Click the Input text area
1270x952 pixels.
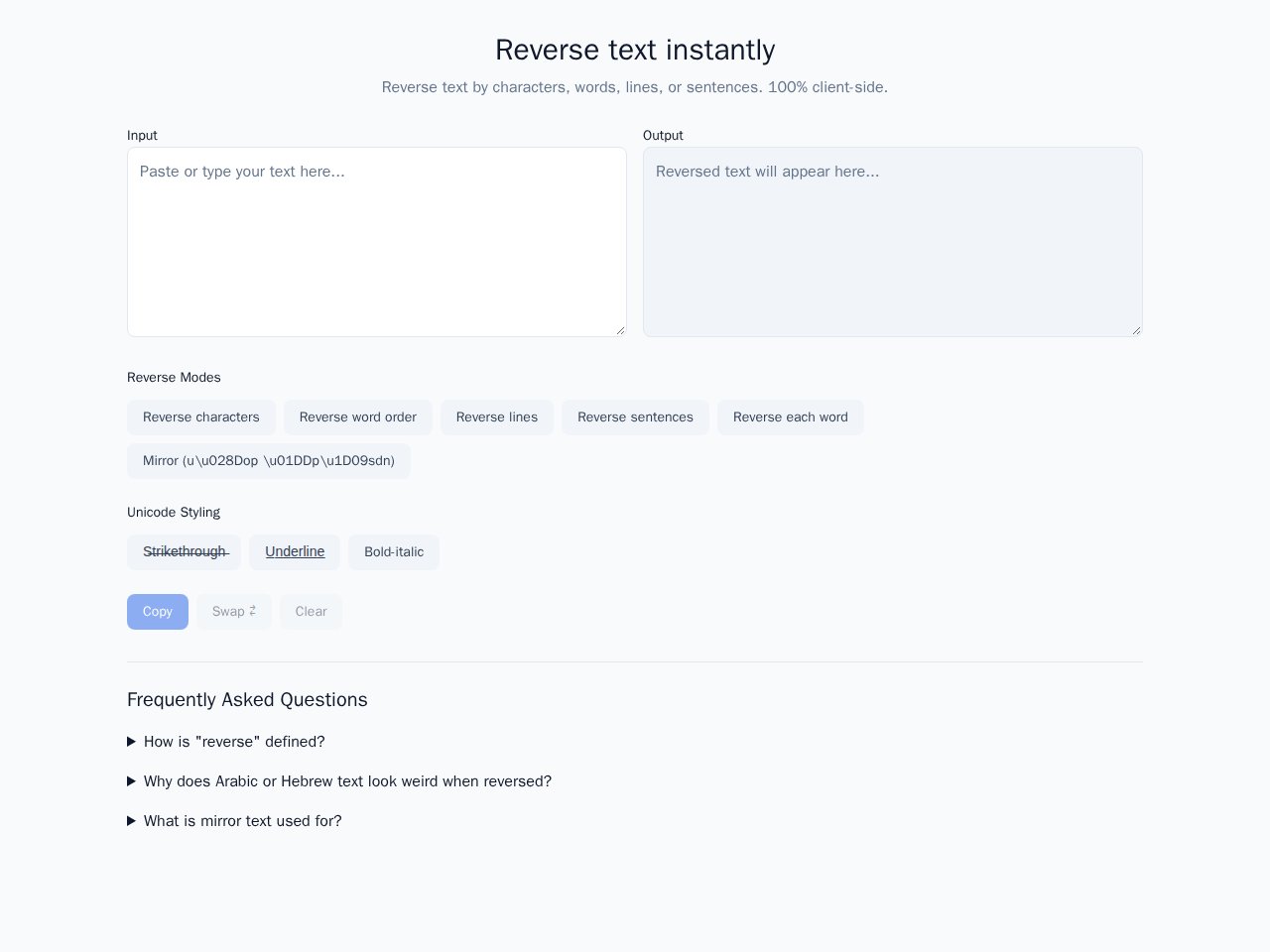[377, 242]
